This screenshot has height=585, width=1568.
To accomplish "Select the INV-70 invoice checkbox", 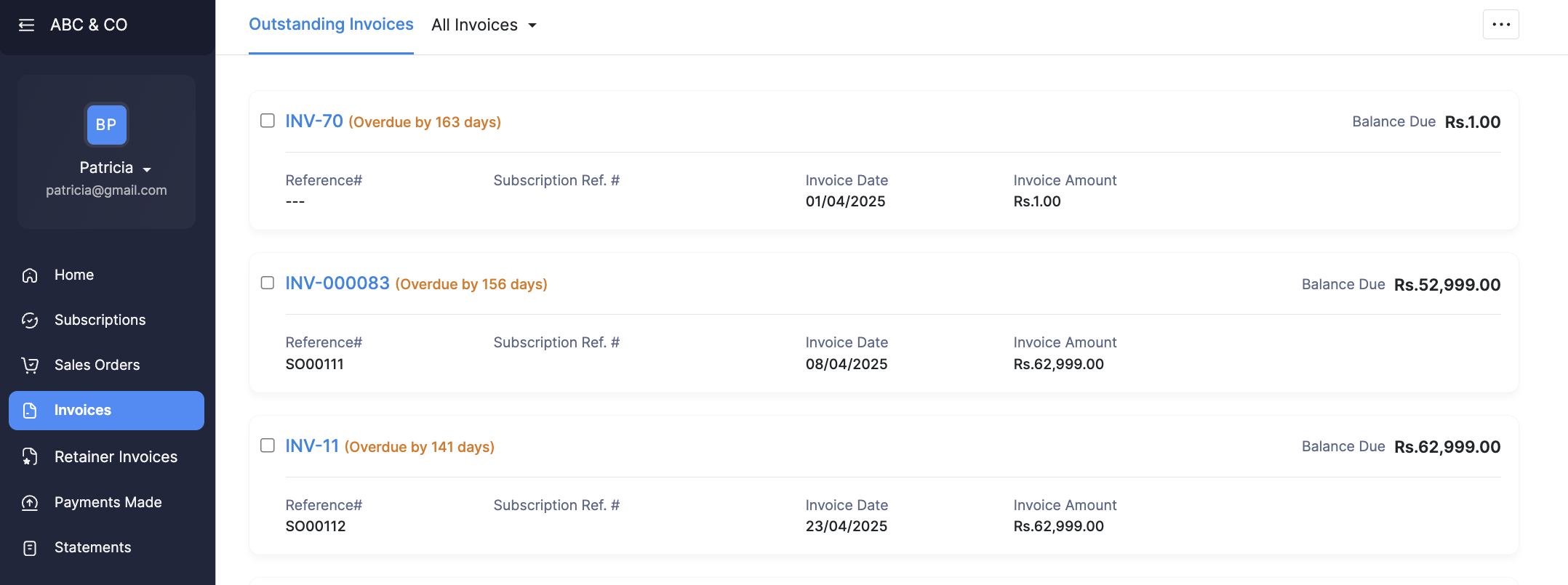I will (x=268, y=121).
